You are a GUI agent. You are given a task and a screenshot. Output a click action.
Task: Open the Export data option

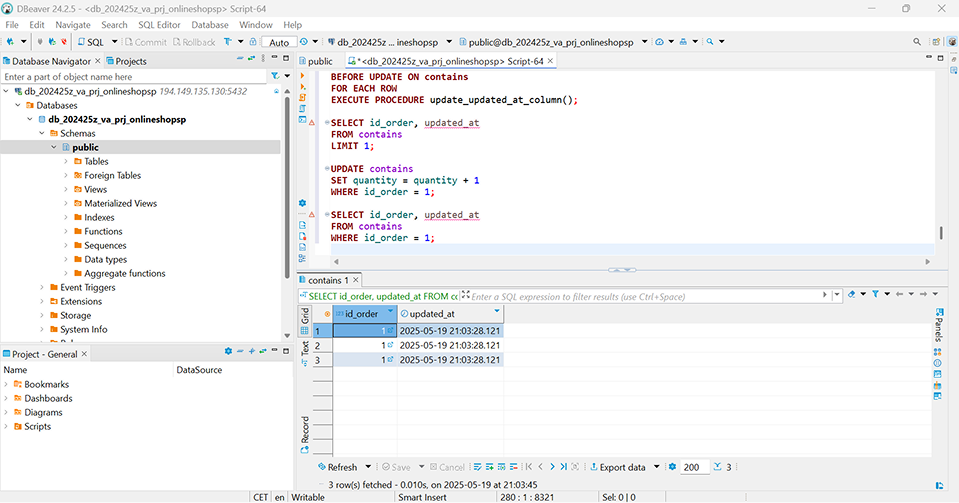point(622,467)
